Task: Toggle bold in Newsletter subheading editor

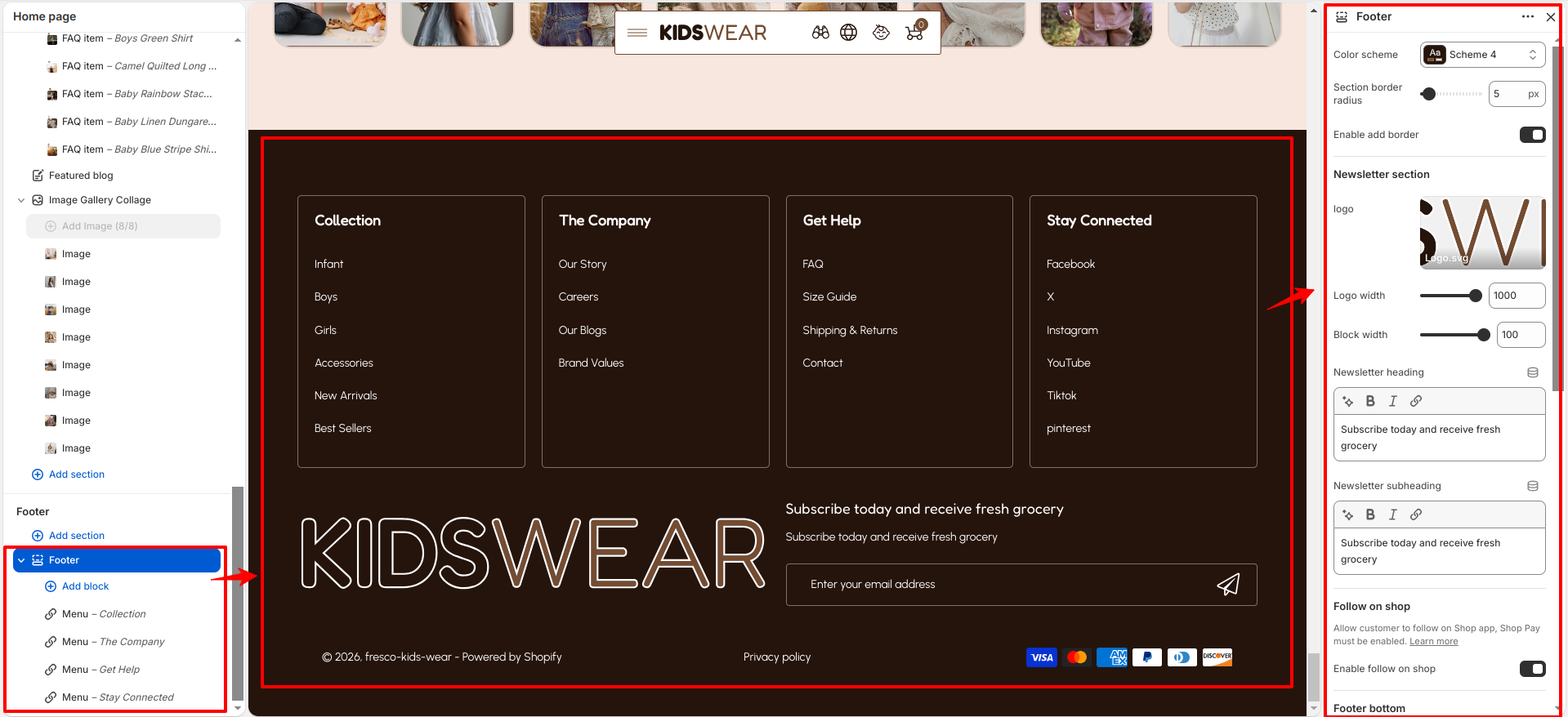Action: pyautogui.click(x=1370, y=514)
